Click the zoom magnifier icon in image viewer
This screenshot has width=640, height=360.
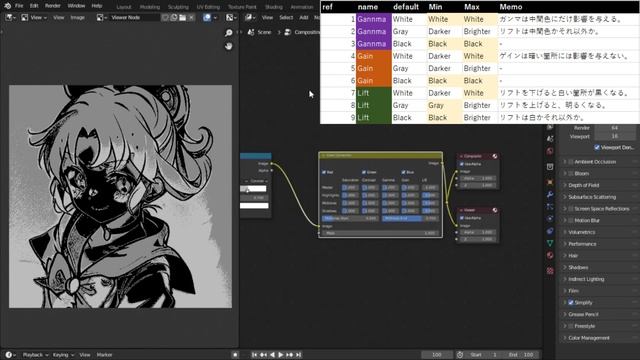(229, 33)
